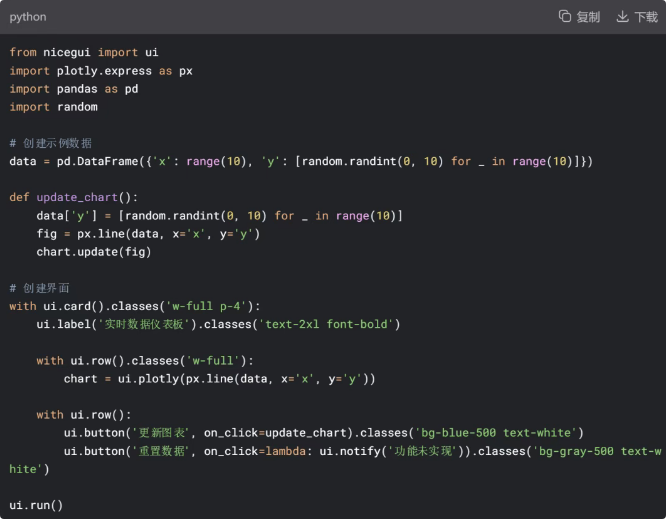Viewport: 666px width, 519px height.
Task: Click the 'chart.update(fig)' line
Action: (94, 252)
